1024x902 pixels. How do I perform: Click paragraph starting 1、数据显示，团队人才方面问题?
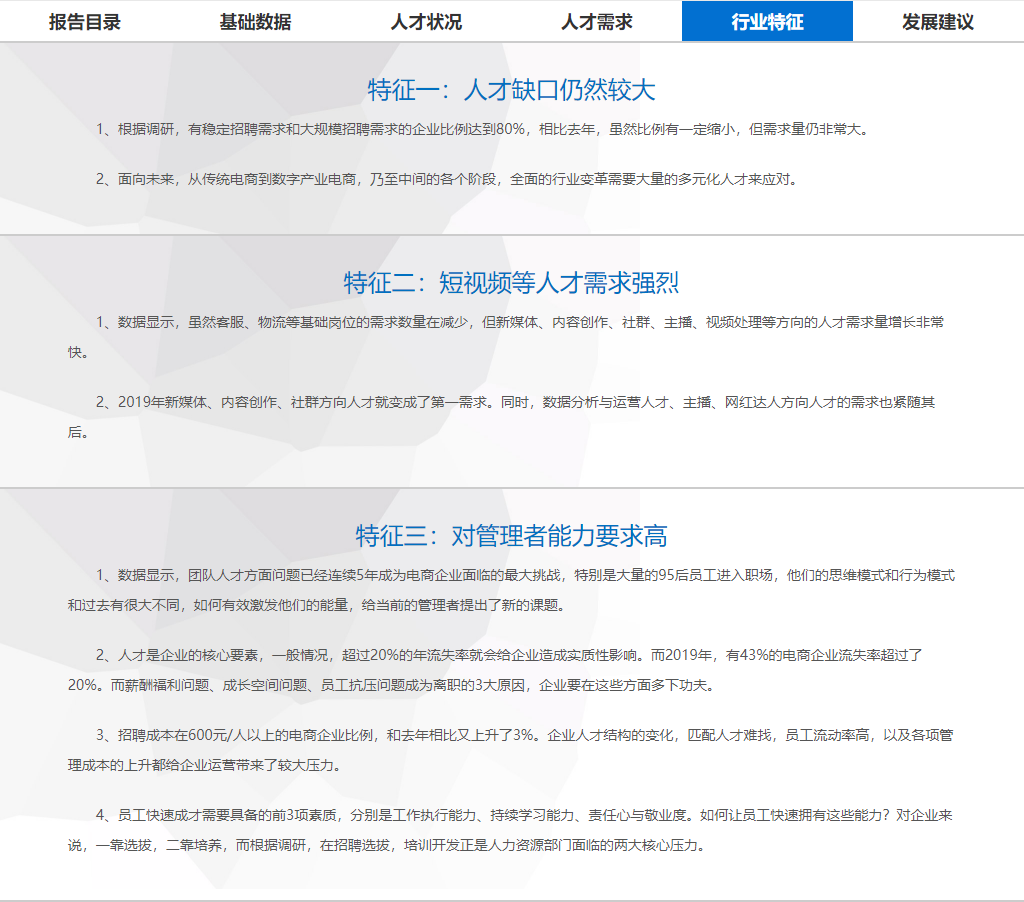pyautogui.click(x=511, y=590)
